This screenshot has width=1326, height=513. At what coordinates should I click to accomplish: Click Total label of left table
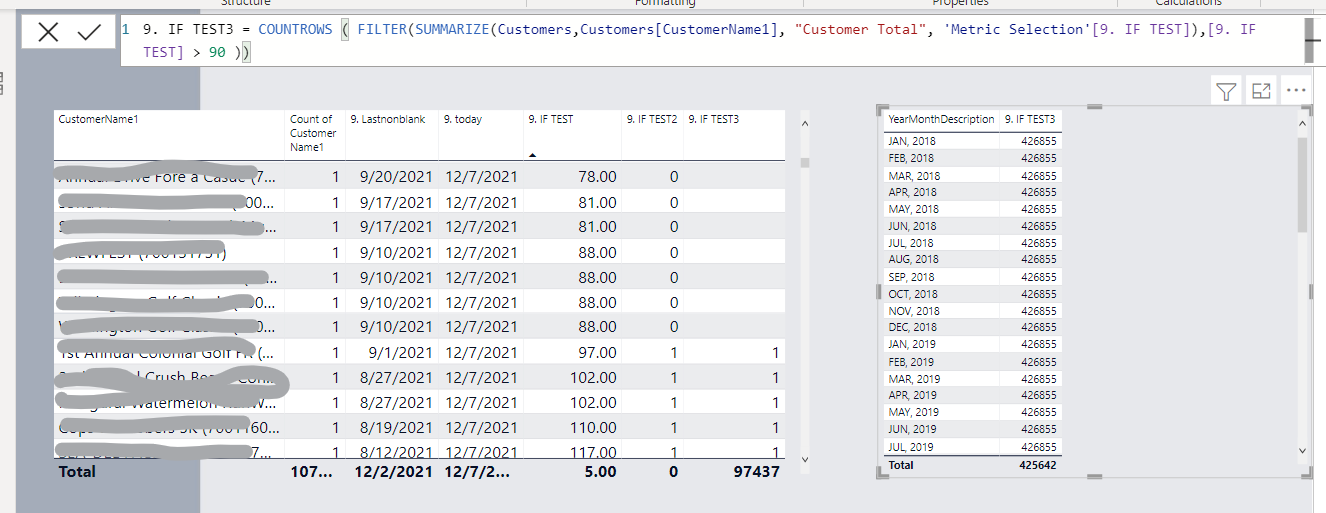(x=78, y=471)
